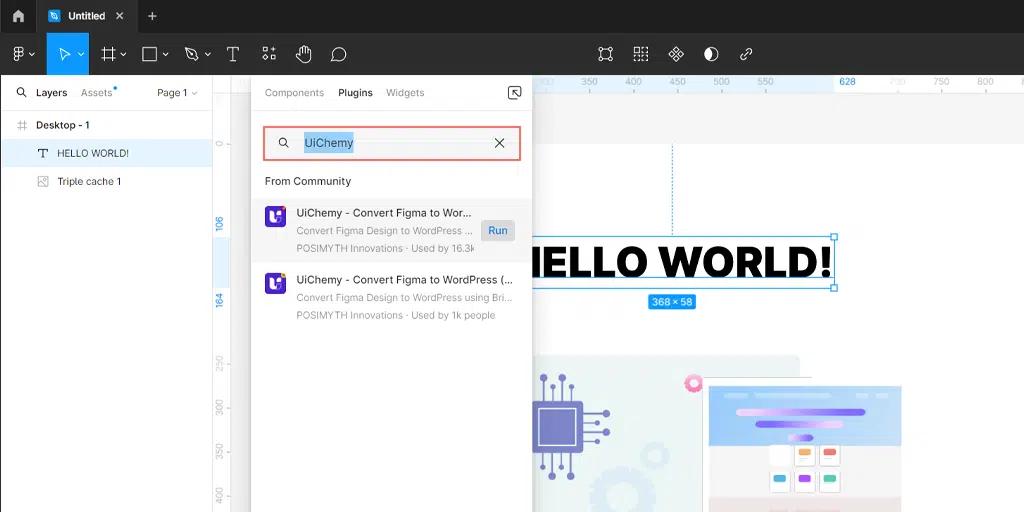
Task: Click the 368 × 58 size label
Action: pyautogui.click(x=672, y=302)
